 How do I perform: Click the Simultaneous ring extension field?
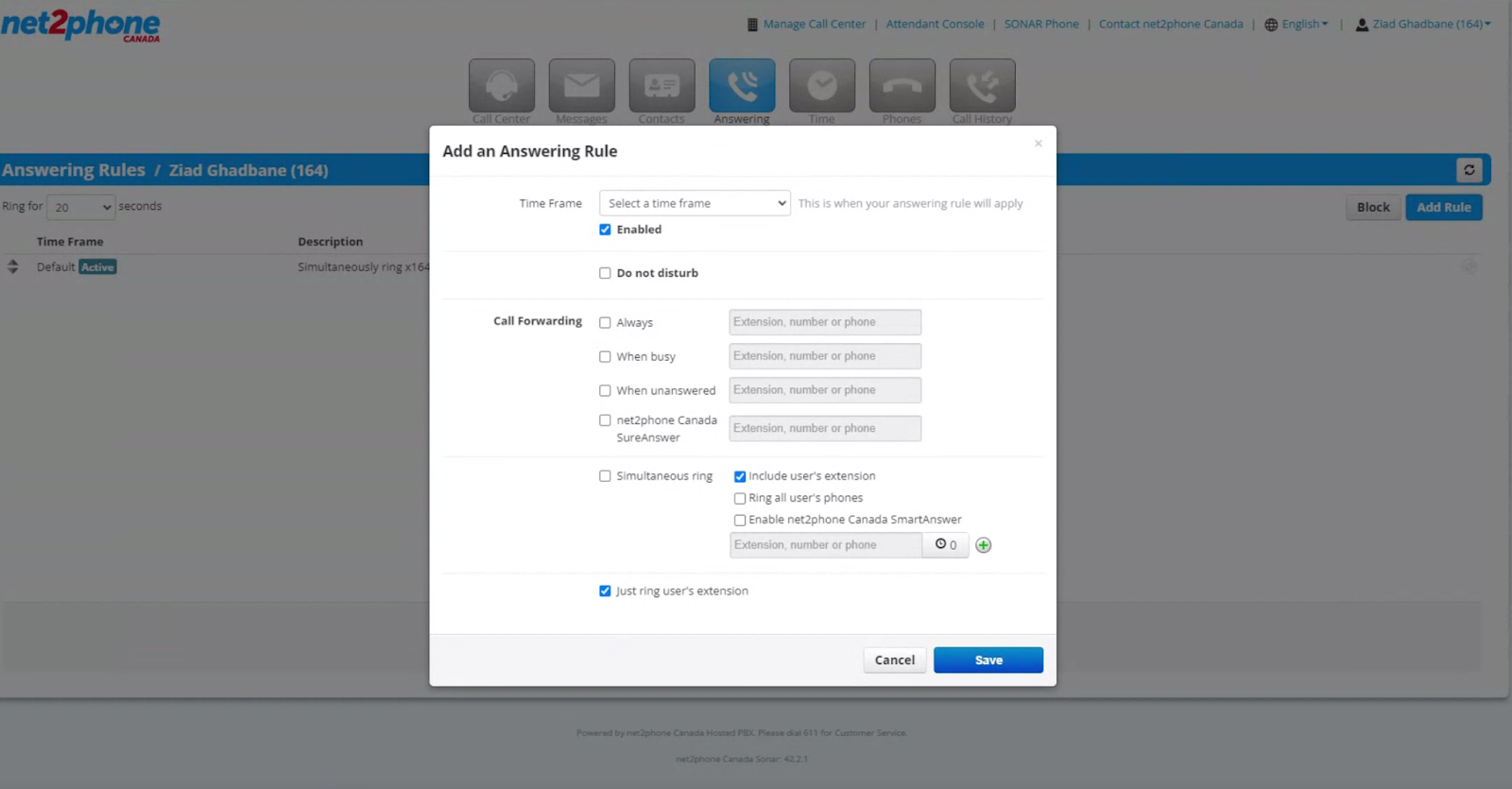[x=826, y=545]
